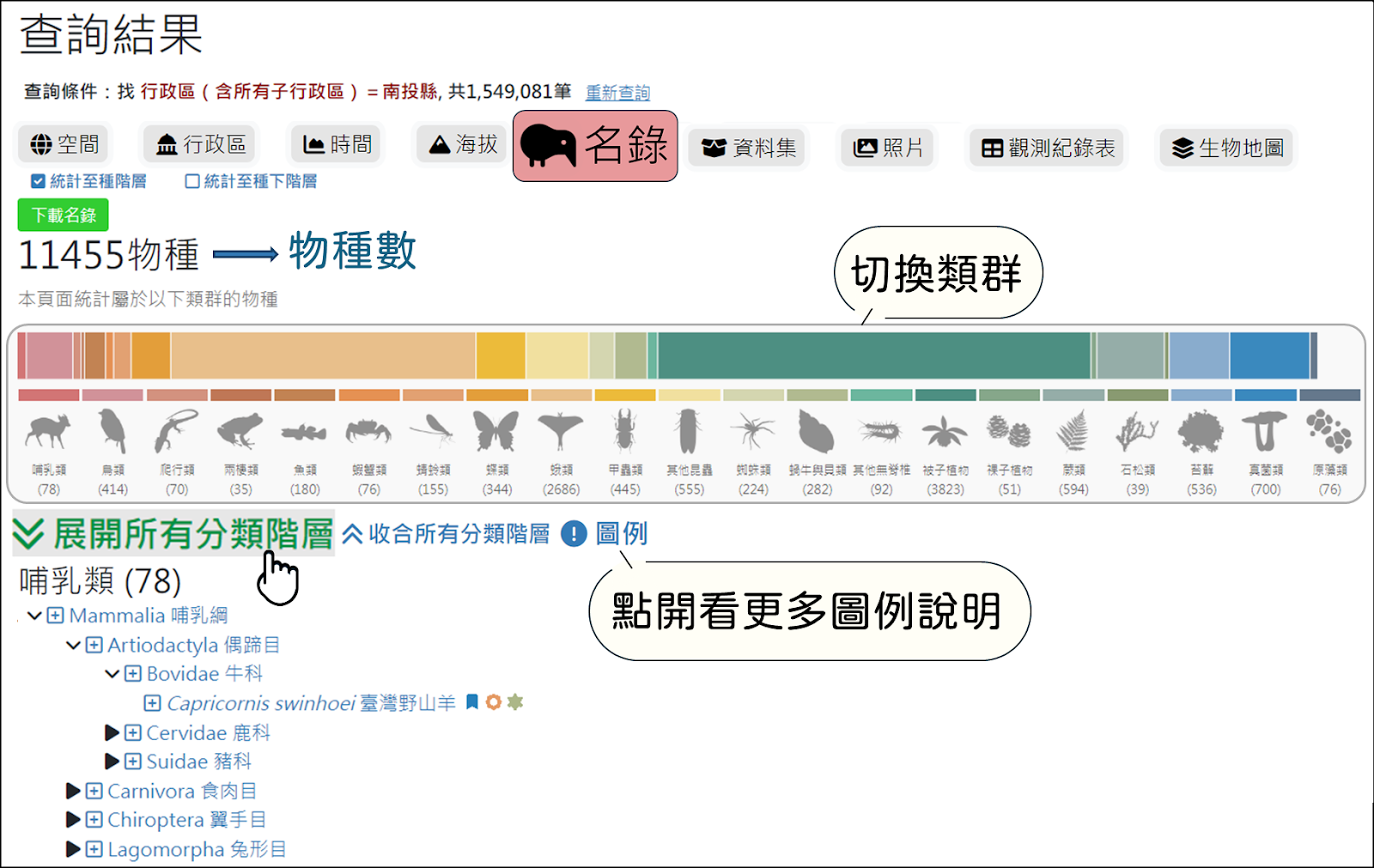Screen dimensions: 1374x868
Task: Click the 下載名錄 download button
Action: 62,214
